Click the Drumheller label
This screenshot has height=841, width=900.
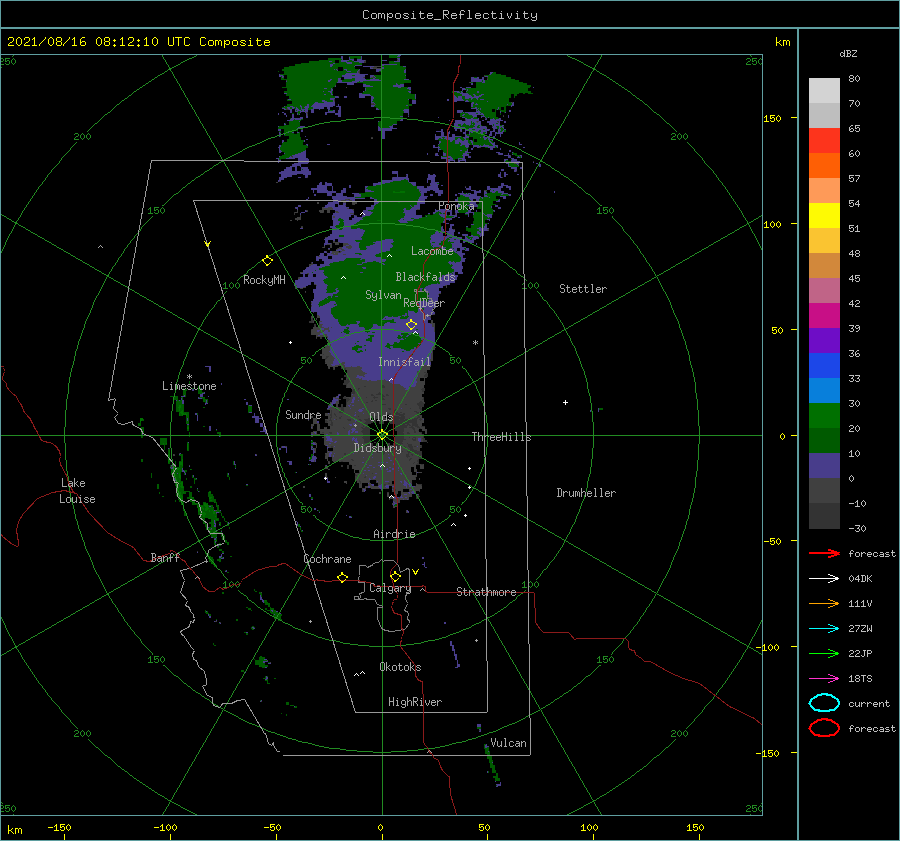click(586, 493)
